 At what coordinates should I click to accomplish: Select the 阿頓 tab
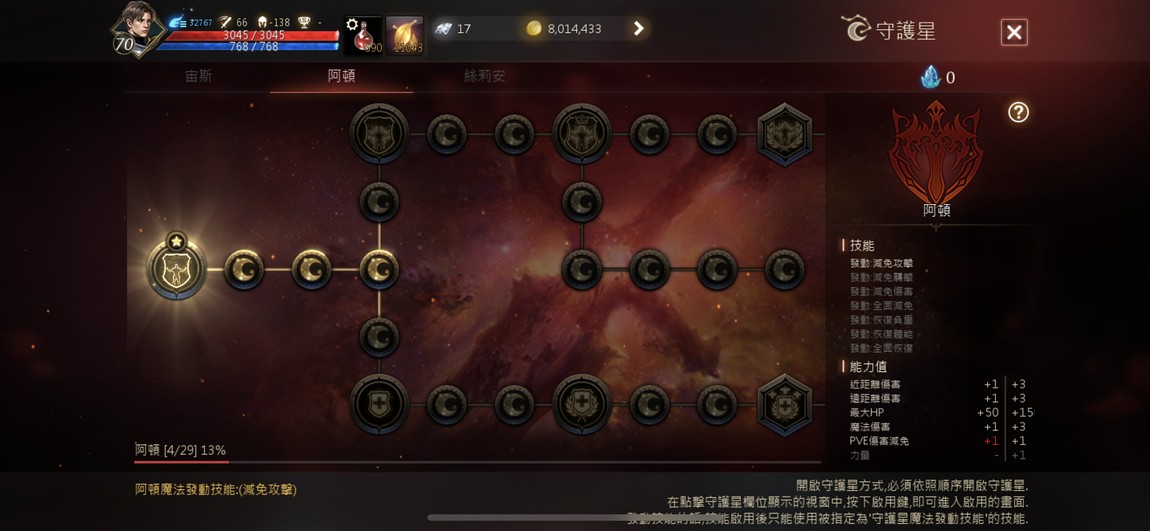tap(341, 76)
